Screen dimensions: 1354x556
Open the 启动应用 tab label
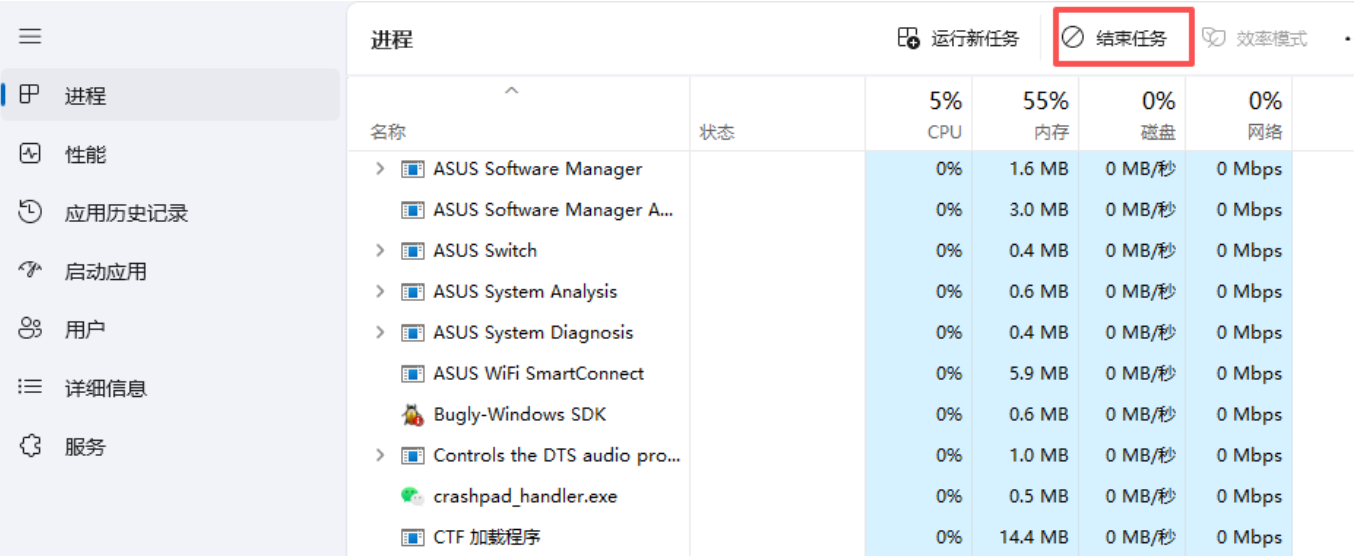pos(106,271)
